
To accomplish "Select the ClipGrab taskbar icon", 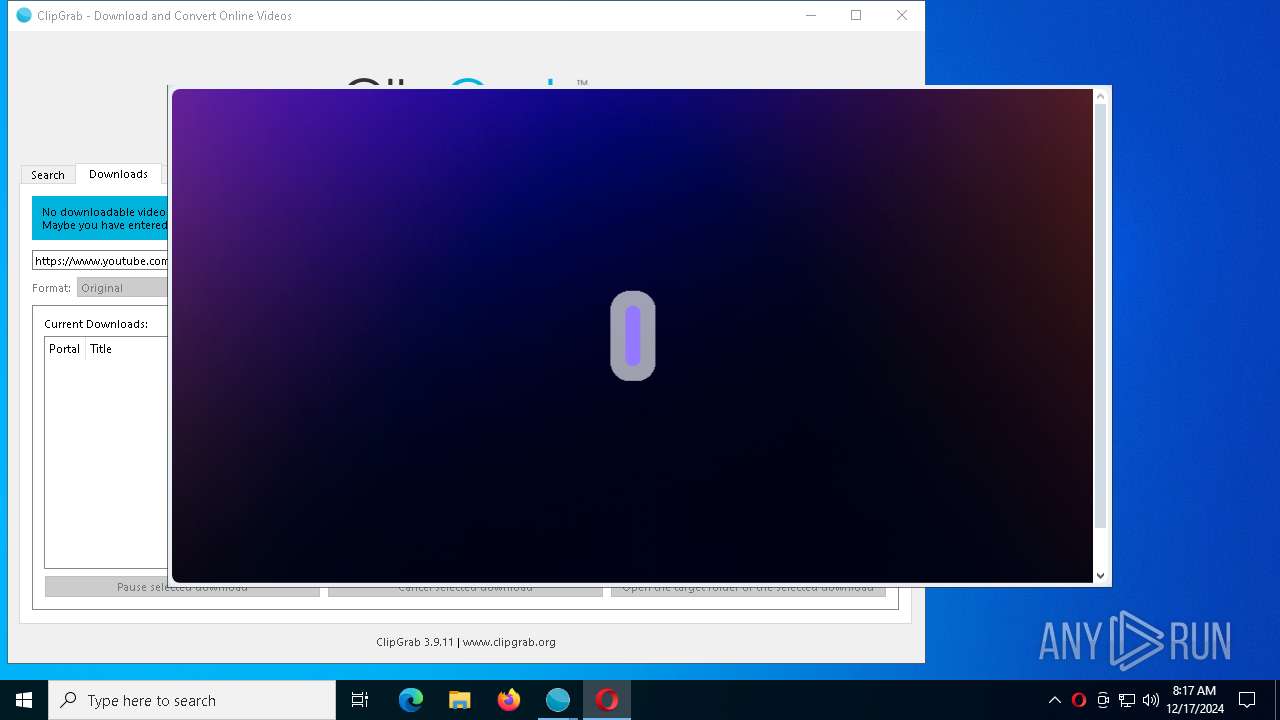I will (558, 700).
